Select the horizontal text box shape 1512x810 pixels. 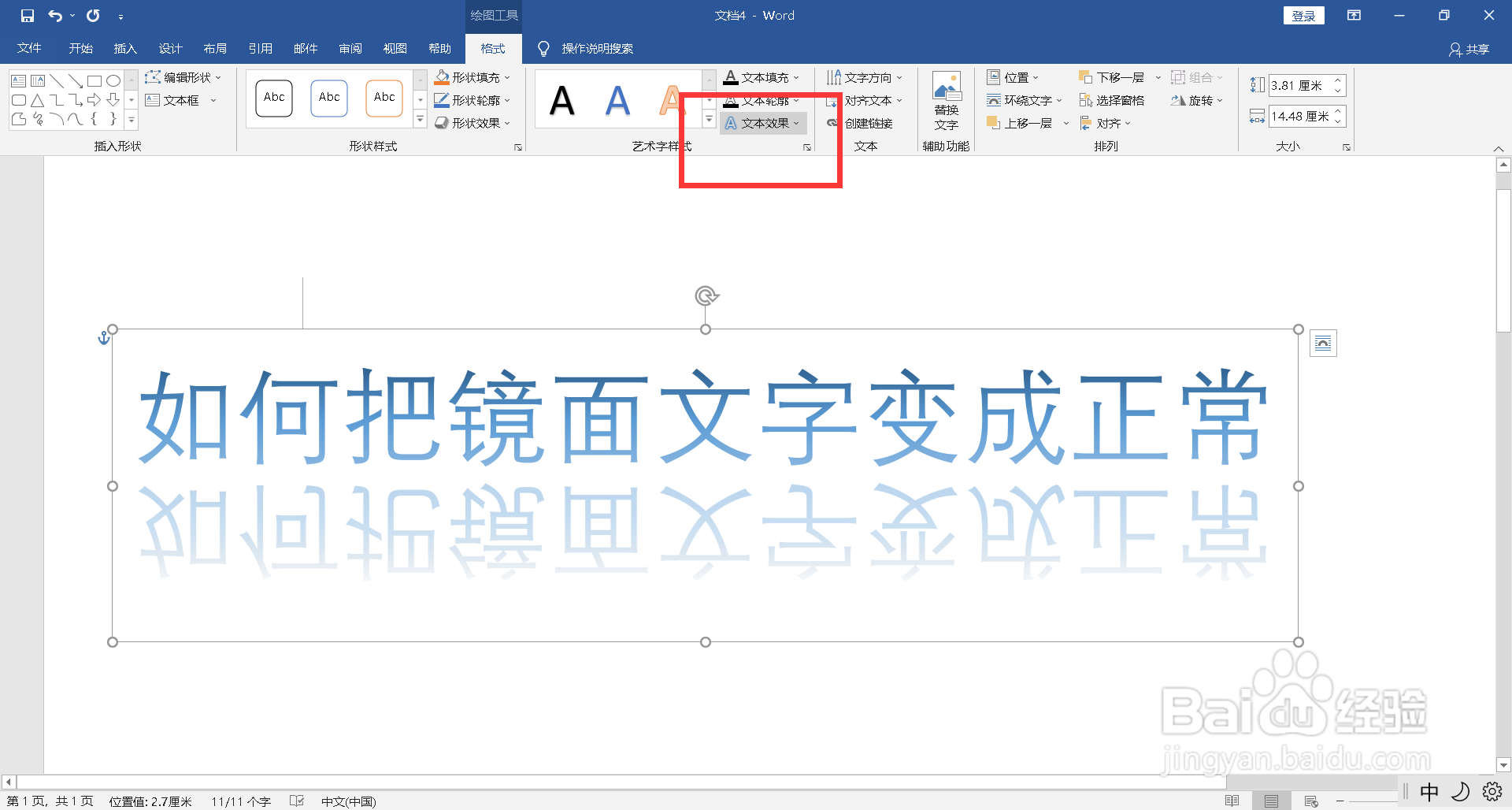tap(19, 80)
